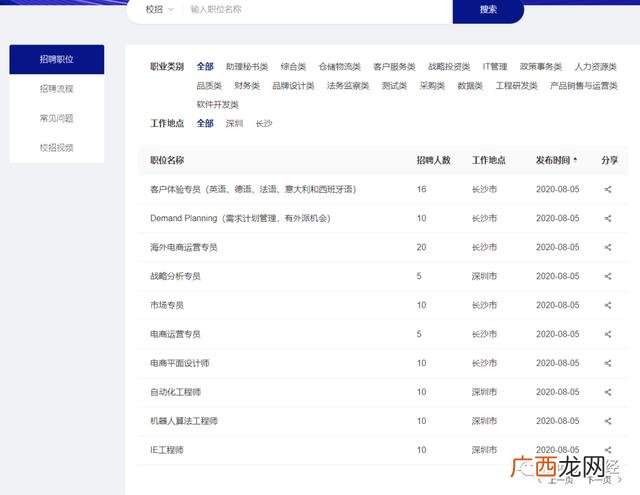
Task: Open the 招聘流程 sidebar tab
Action: [57, 89]
